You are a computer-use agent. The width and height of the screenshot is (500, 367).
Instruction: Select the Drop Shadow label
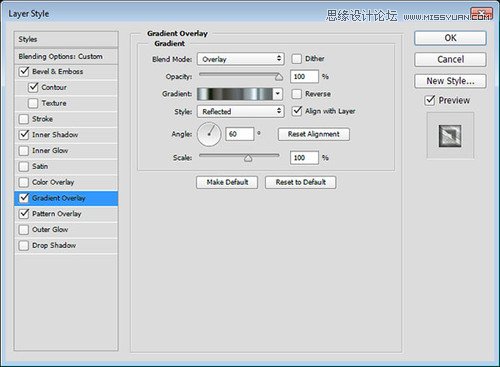click(54, 246)
